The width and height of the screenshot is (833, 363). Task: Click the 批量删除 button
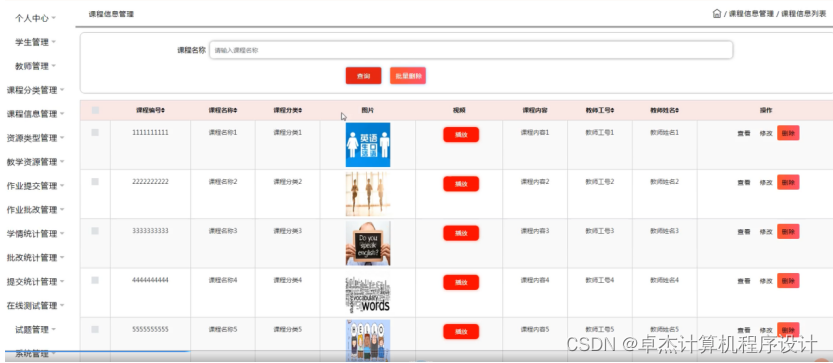[x=408, y=76]
